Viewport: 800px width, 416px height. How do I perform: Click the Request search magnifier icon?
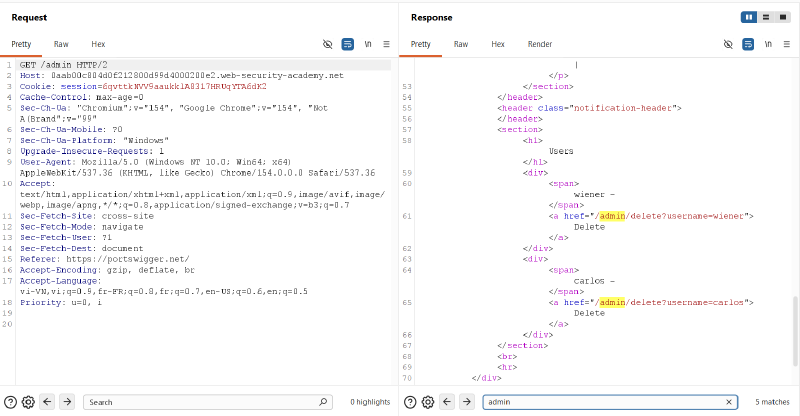pyautogui.click(x=323, y=402)
